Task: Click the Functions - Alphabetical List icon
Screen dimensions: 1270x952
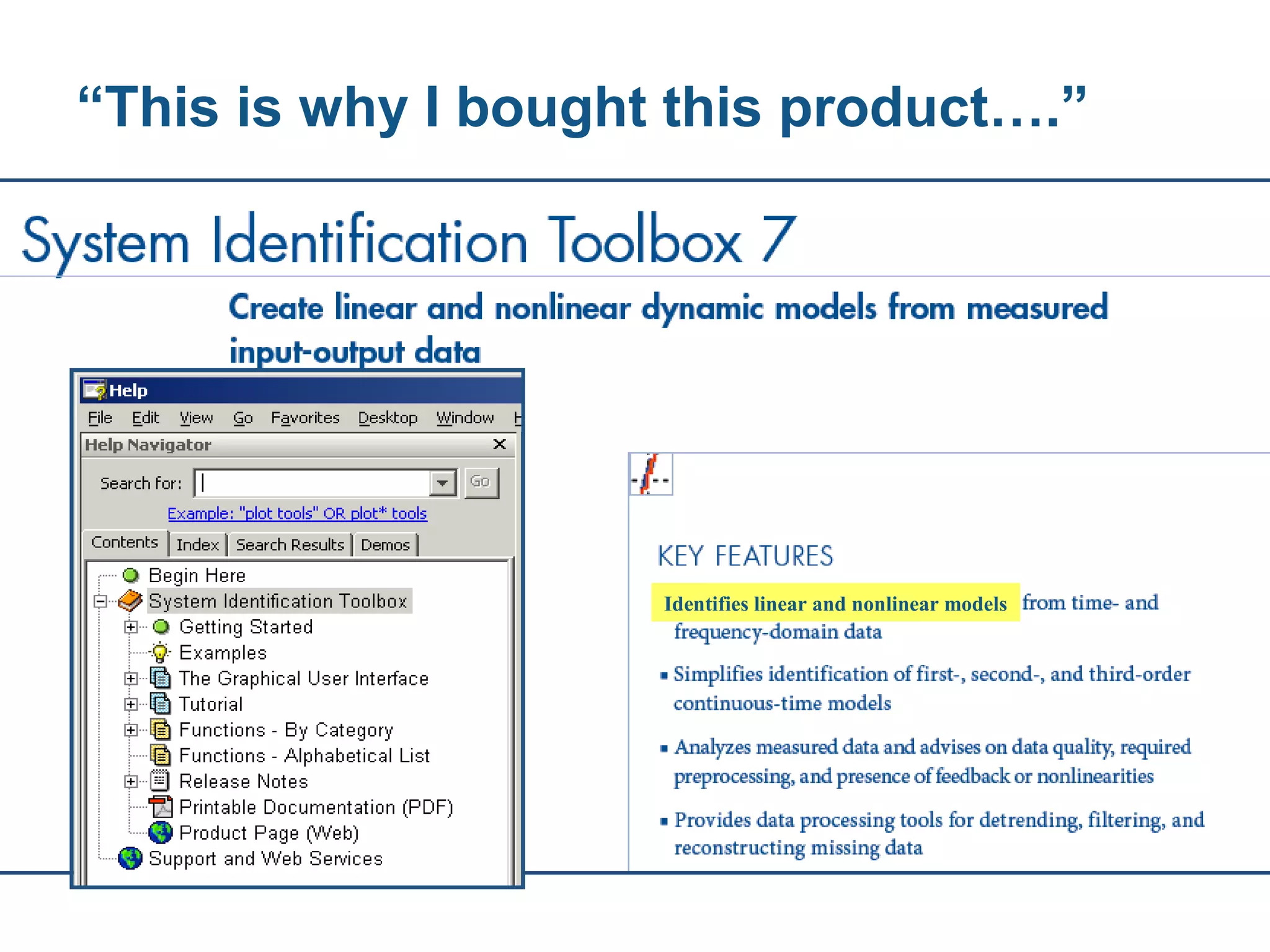Action: (x=161, y=755)
